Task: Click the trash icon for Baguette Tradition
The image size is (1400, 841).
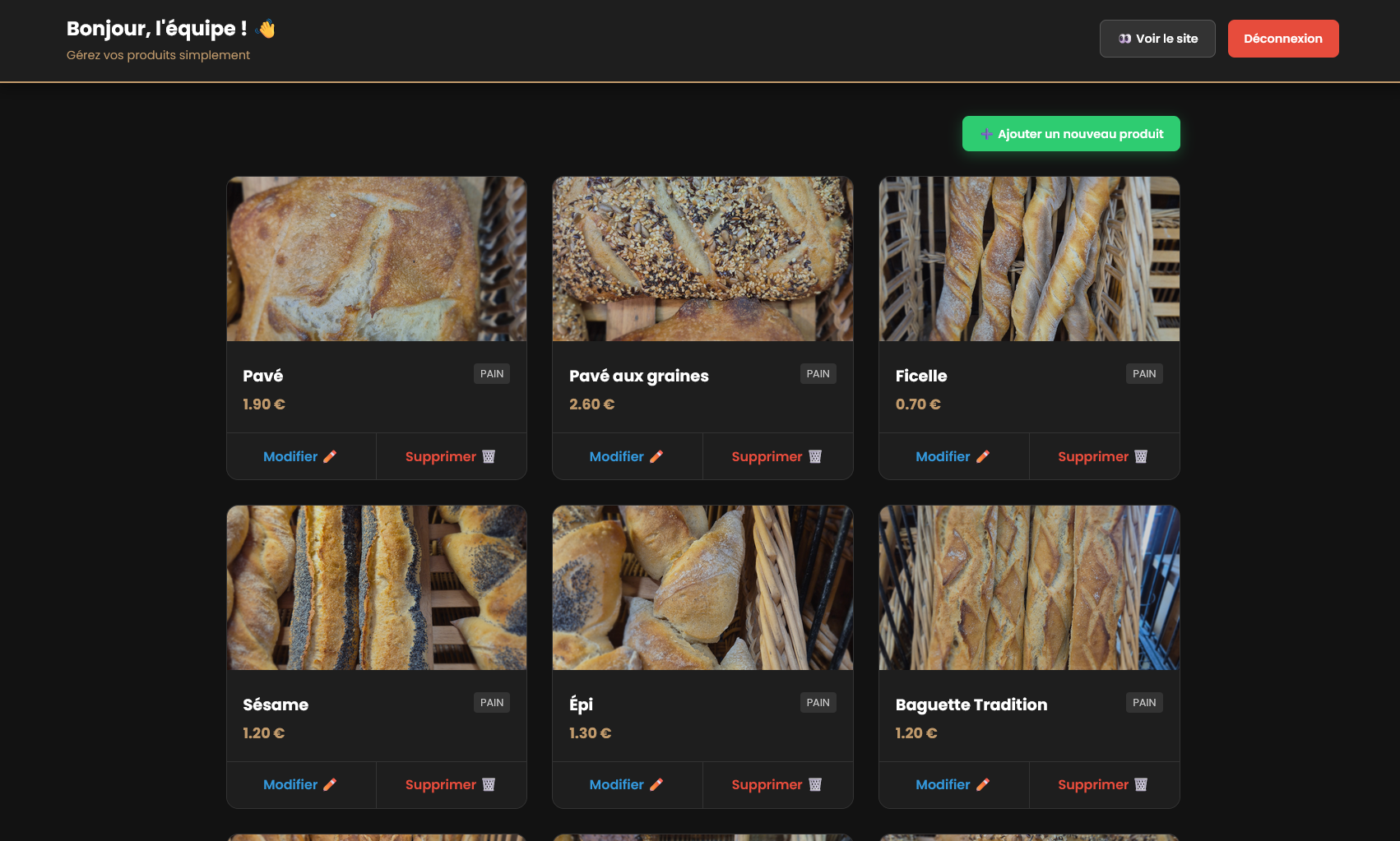Action: pyautogui.click(x=1141, y=784)
